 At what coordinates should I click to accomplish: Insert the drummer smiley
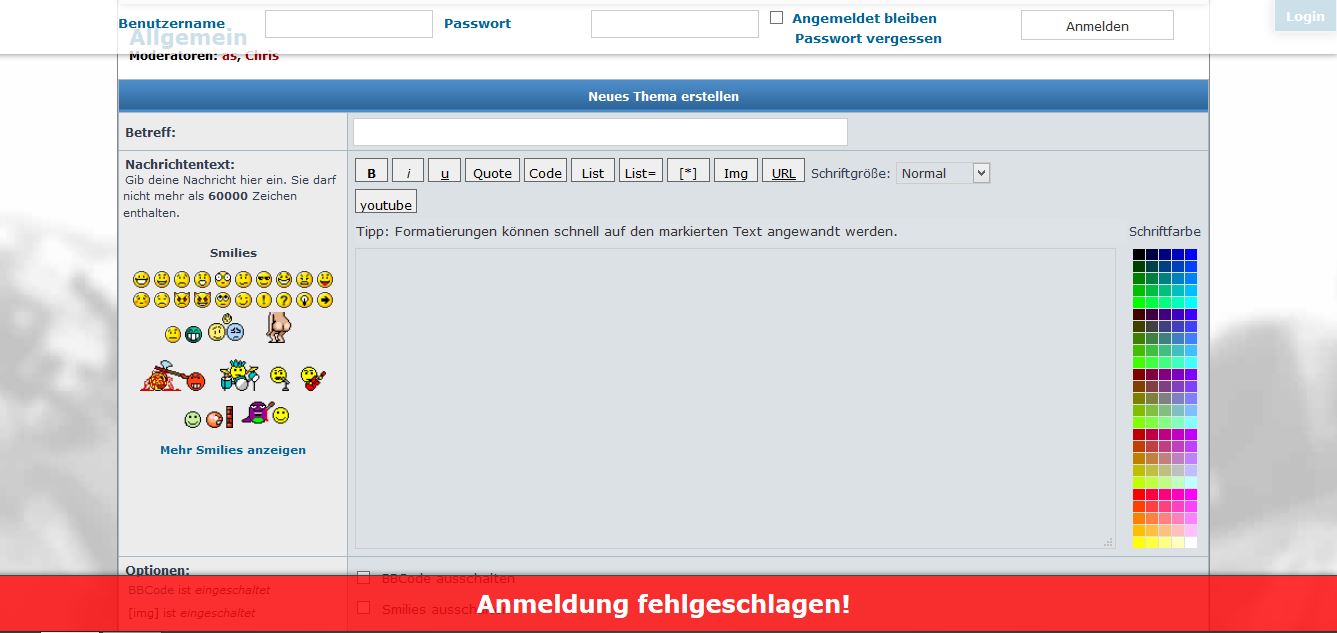239,376
